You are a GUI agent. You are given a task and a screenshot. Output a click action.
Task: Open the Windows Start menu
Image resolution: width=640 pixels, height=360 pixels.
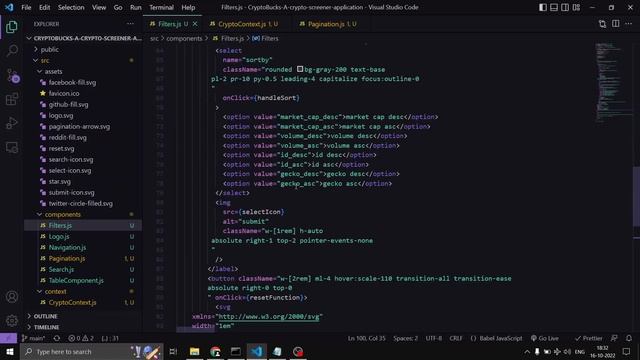[10, 351]
